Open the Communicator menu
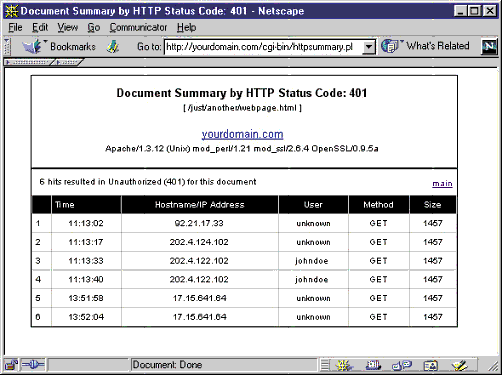The height and width of the screenshot is (375, 502). tap(138, 27)
